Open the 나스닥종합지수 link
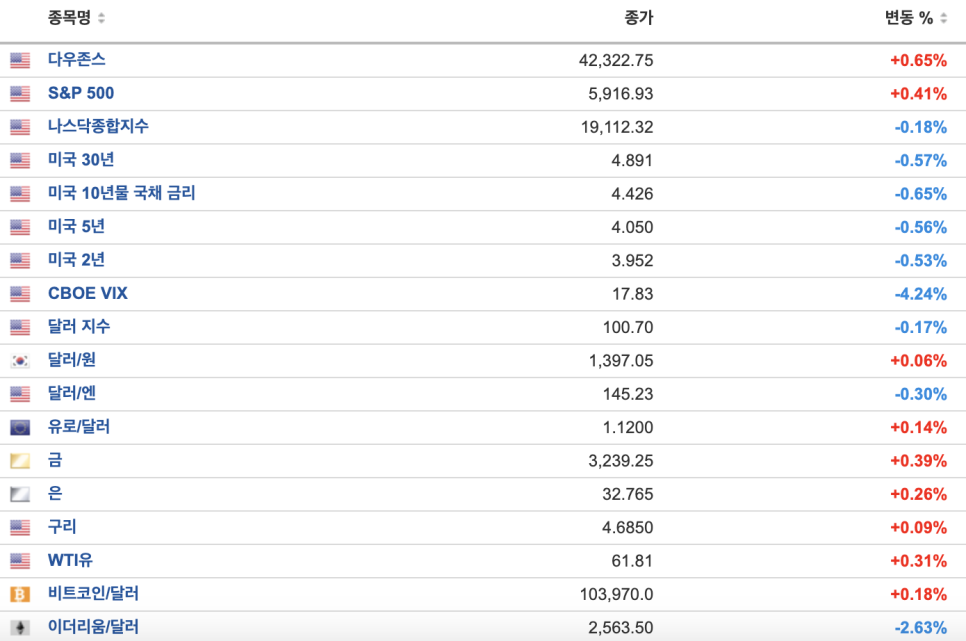966x641 pixels. point(99,126)
